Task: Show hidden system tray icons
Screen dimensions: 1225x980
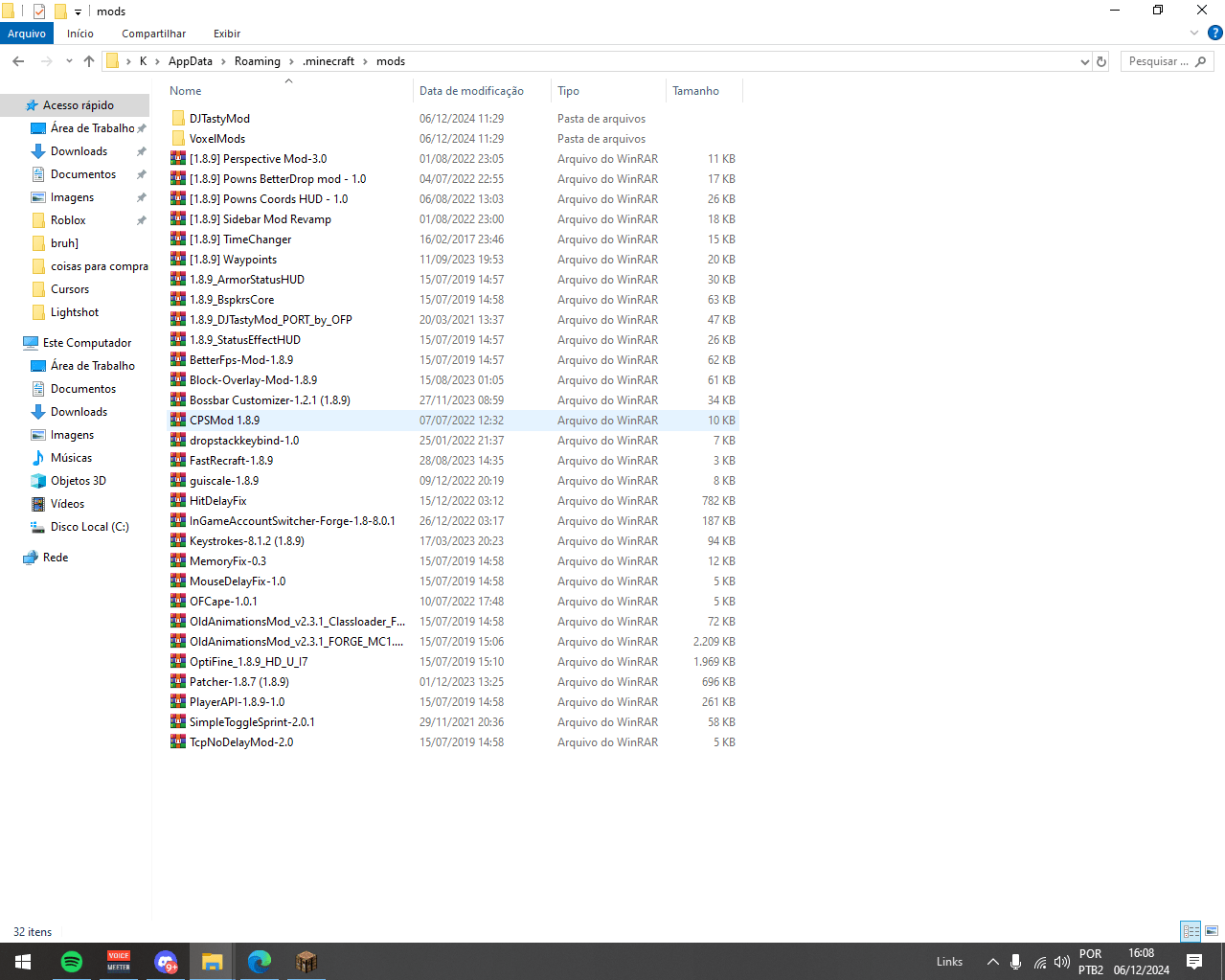Action: pyautogui.click(x=993, y=962)
